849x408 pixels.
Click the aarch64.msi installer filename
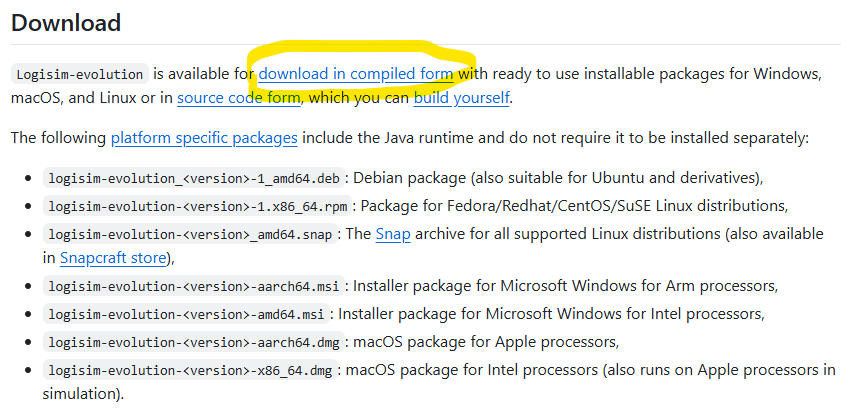point(195,286)
